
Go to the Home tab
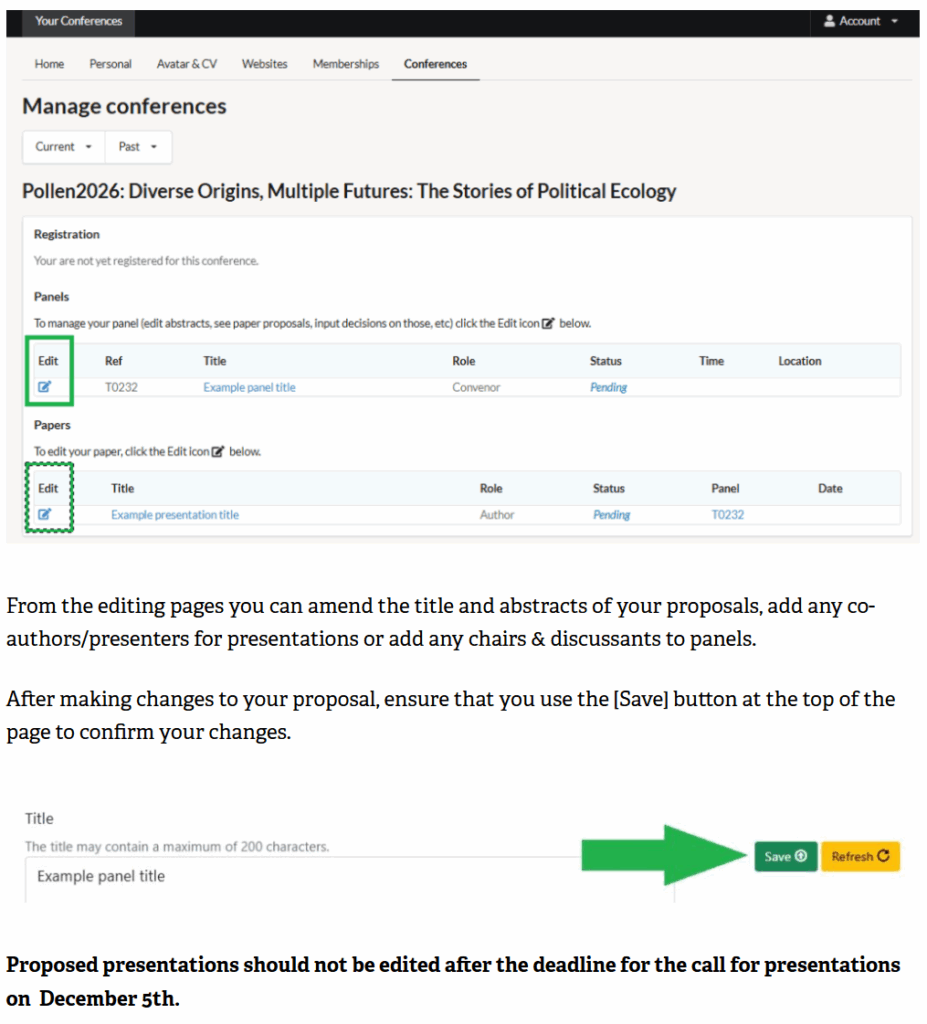[49, 64]
